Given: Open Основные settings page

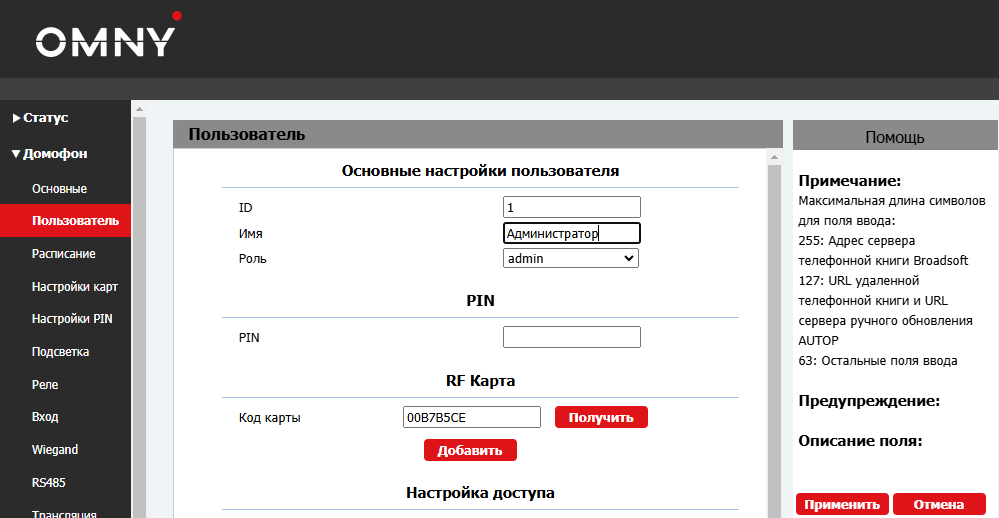Looking at the screenshot, I should (59, 188).
